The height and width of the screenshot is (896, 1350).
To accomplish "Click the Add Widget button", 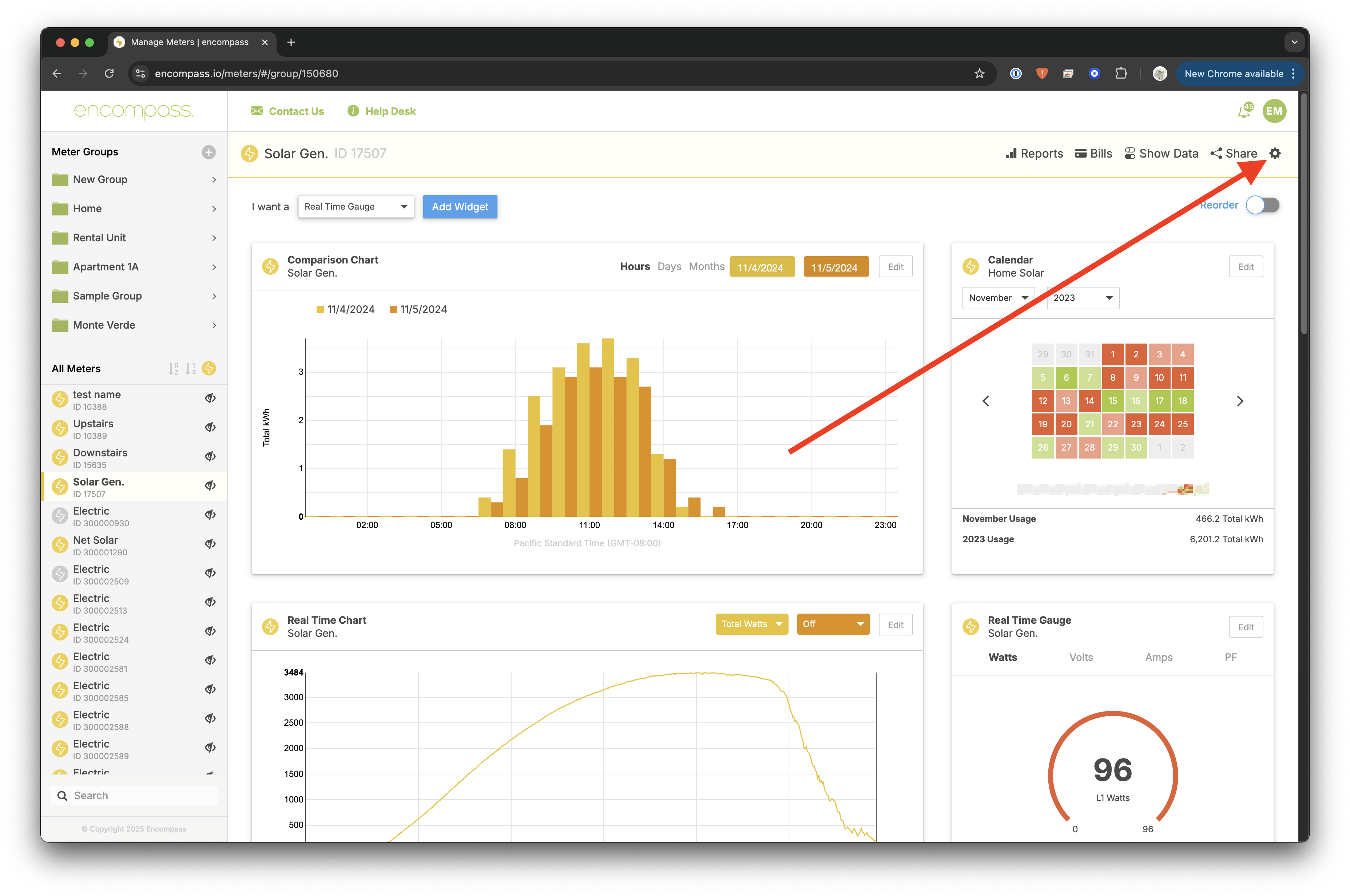I will 460,207.
